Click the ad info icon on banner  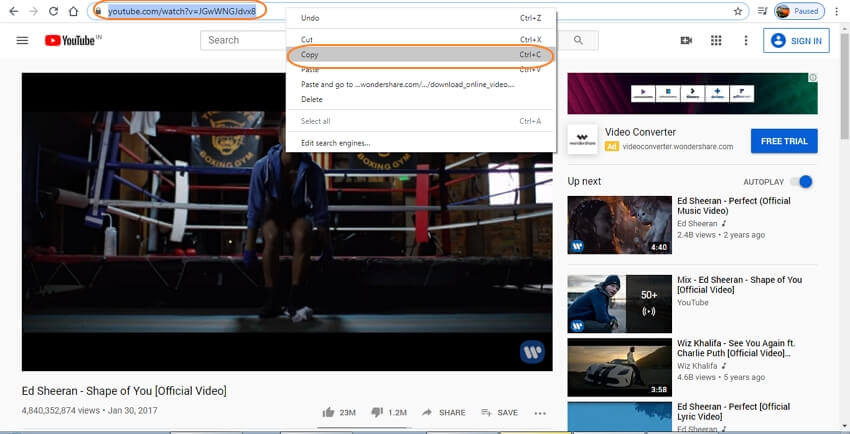click(x=813, y=77)
